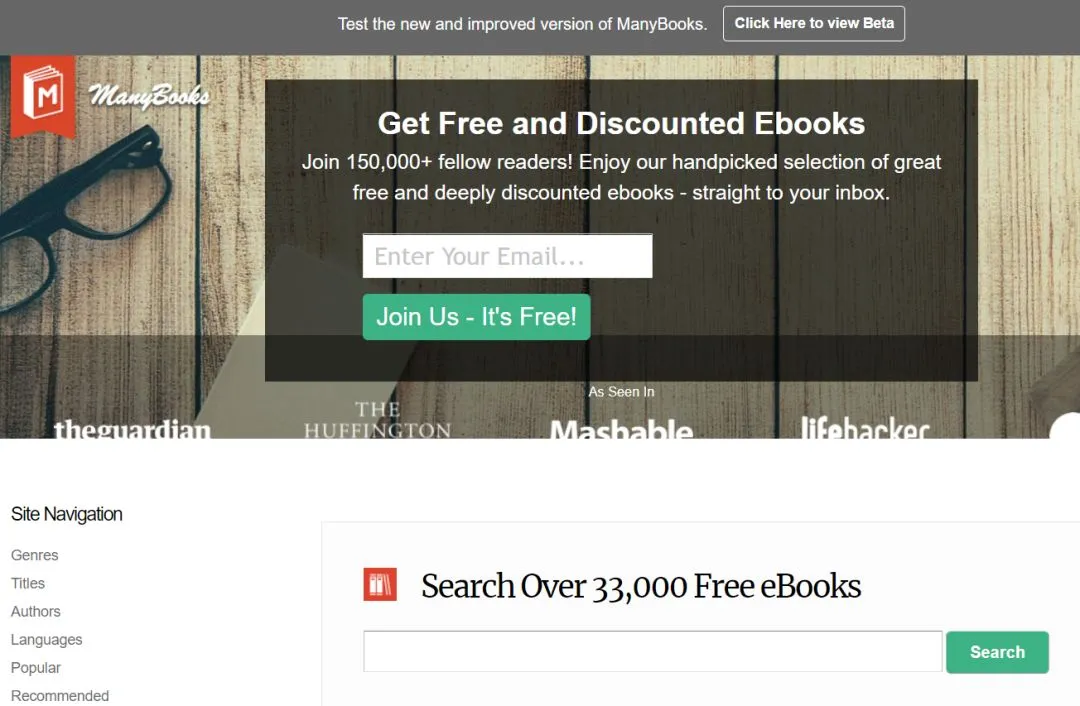1080x706 pixels.
Task: Click Join Us - It's Free button
Action: [x=476, y=317]
